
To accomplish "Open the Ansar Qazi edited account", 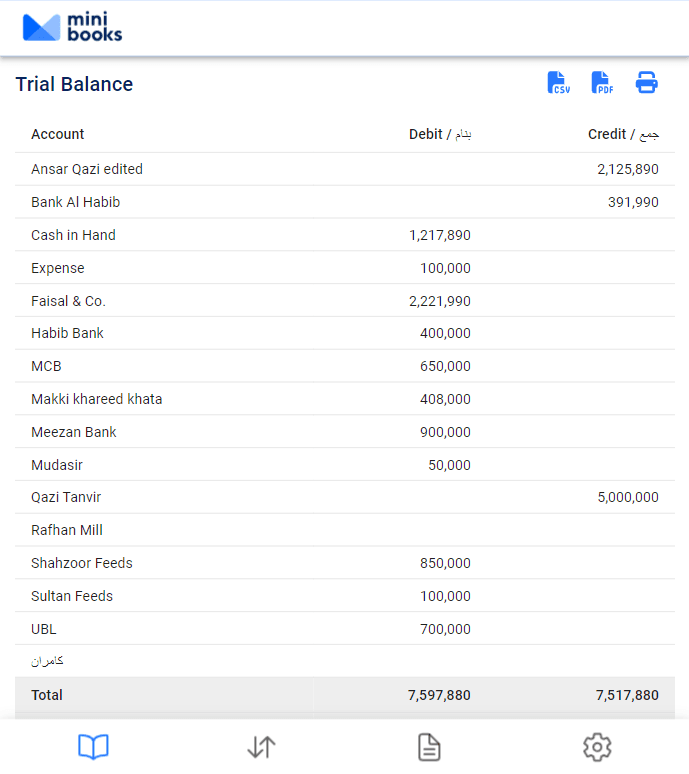I will click(87, 169).
